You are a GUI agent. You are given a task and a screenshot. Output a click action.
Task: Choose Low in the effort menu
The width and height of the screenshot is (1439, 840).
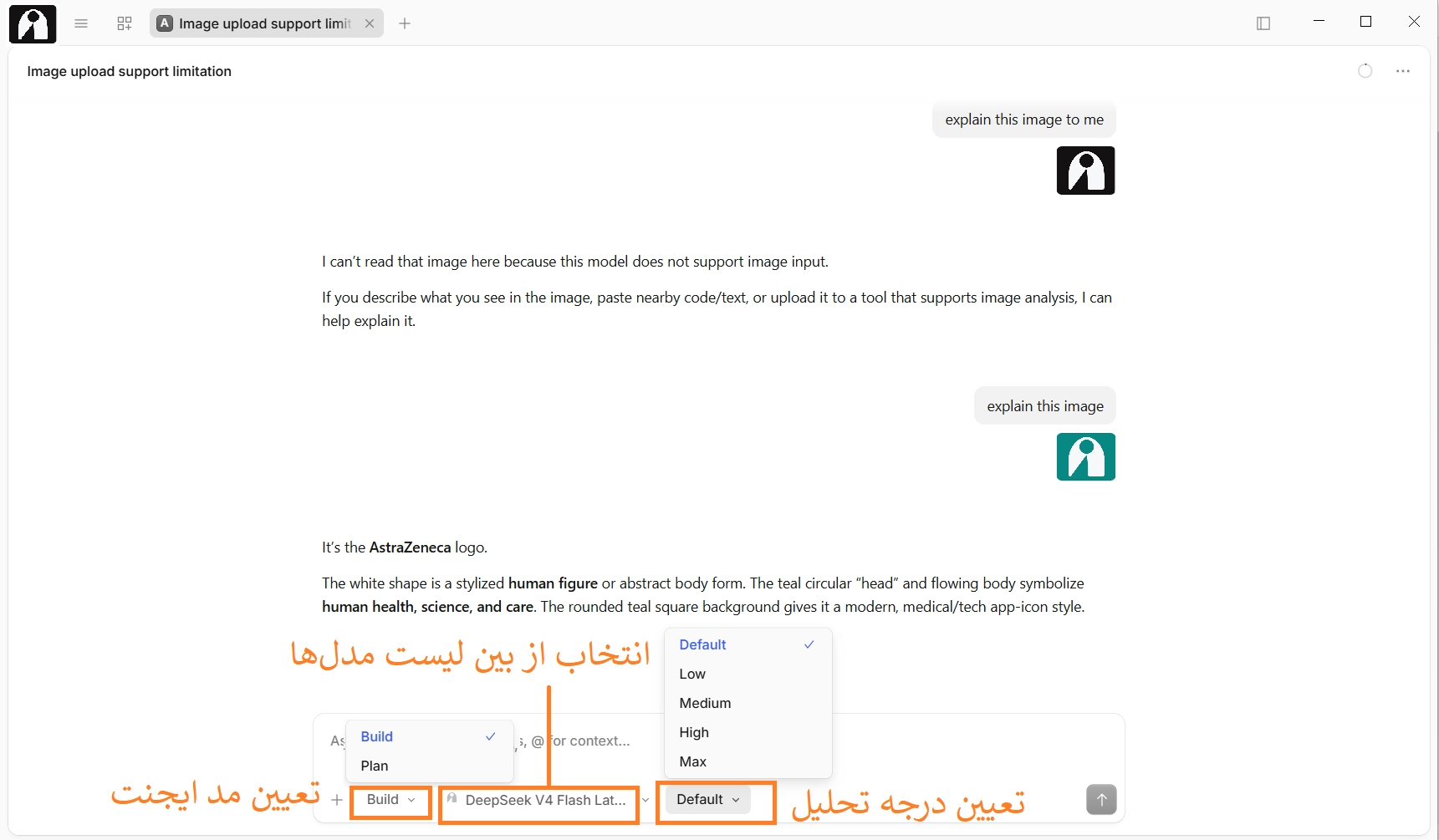point(748,674)
